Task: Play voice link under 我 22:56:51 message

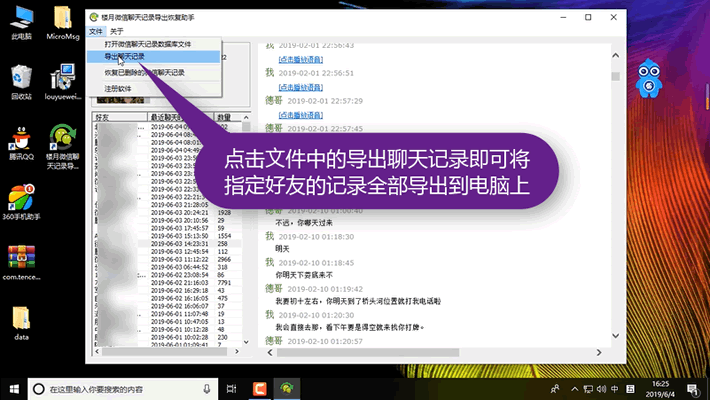Action: [301, 87]
